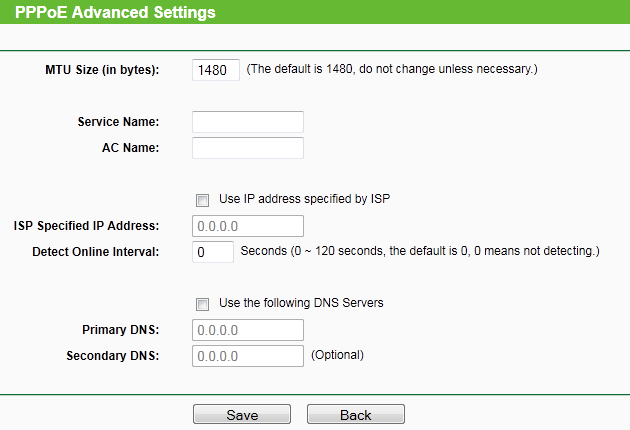Tick the Use following DNS Servers checkbox
The width and height of the screenshot is (630, 430).
(203, 304)
